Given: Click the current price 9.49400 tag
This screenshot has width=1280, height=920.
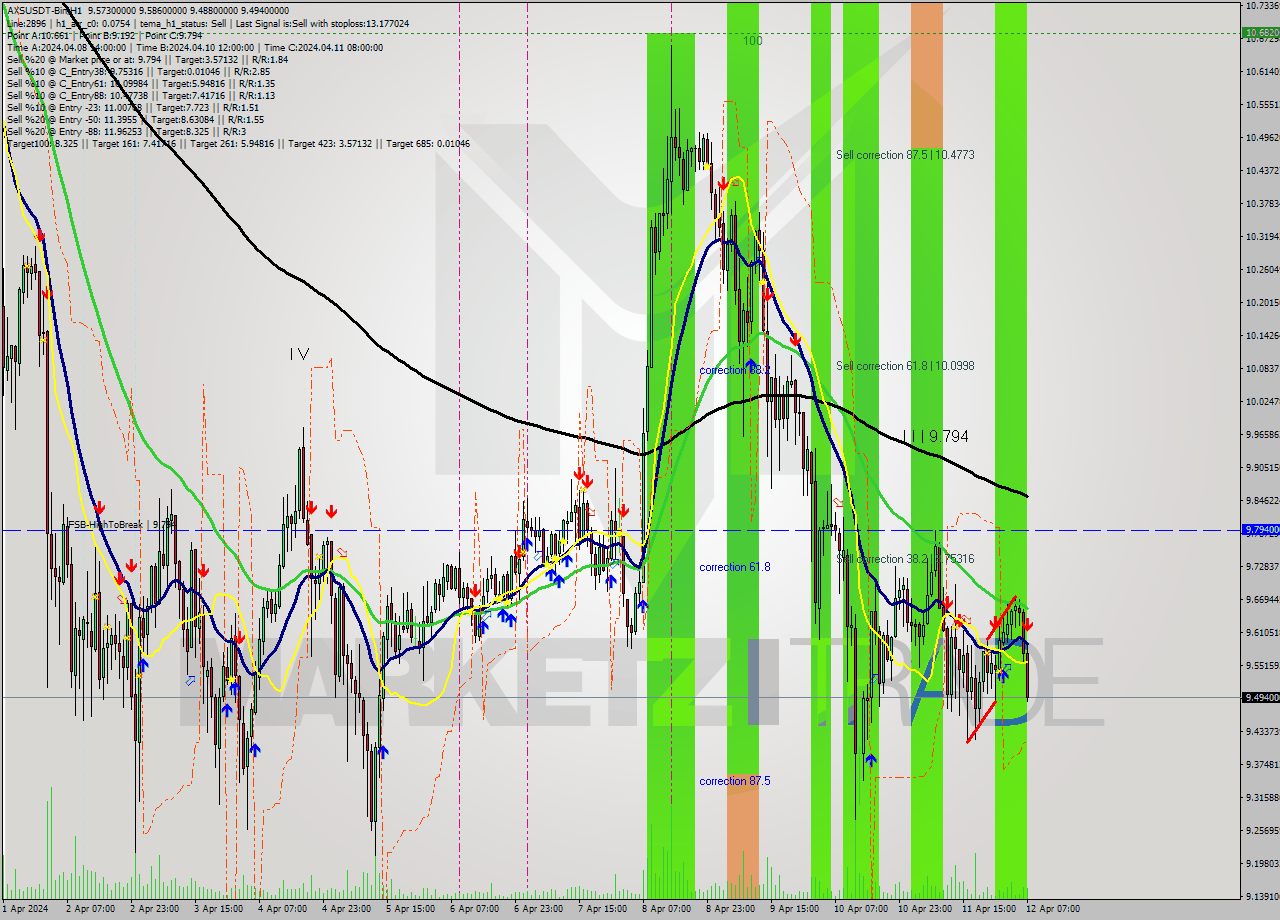Looking at the screenshot, I should (1261, 697).
